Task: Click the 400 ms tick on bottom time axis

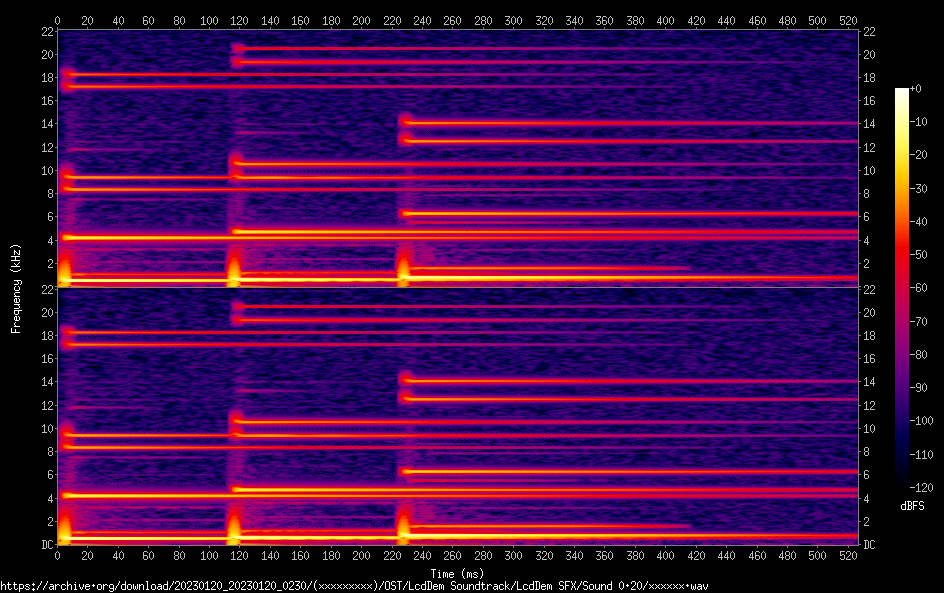Action: tap(665, 556)
